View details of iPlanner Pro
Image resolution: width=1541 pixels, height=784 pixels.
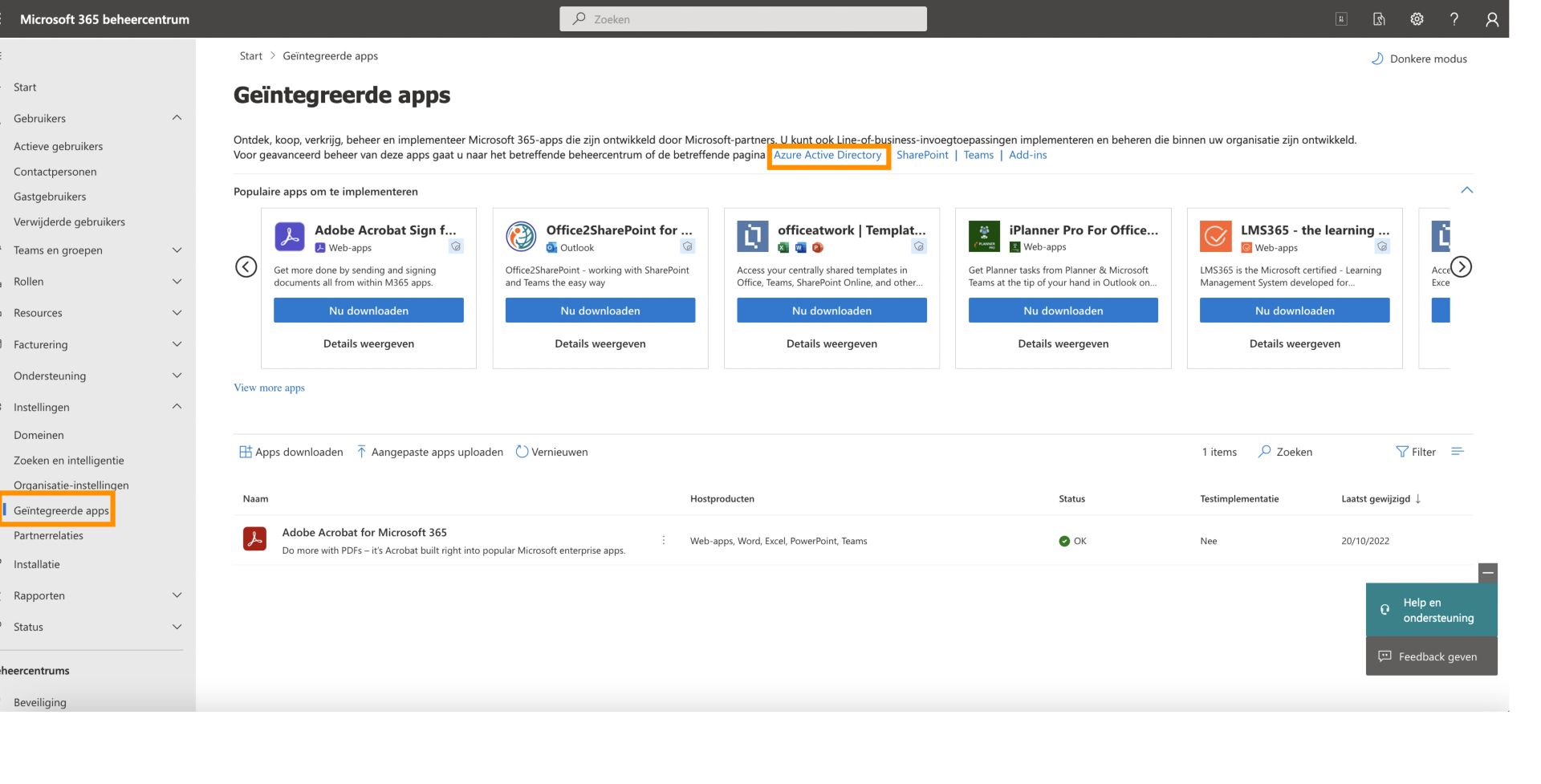(1063, 343)
